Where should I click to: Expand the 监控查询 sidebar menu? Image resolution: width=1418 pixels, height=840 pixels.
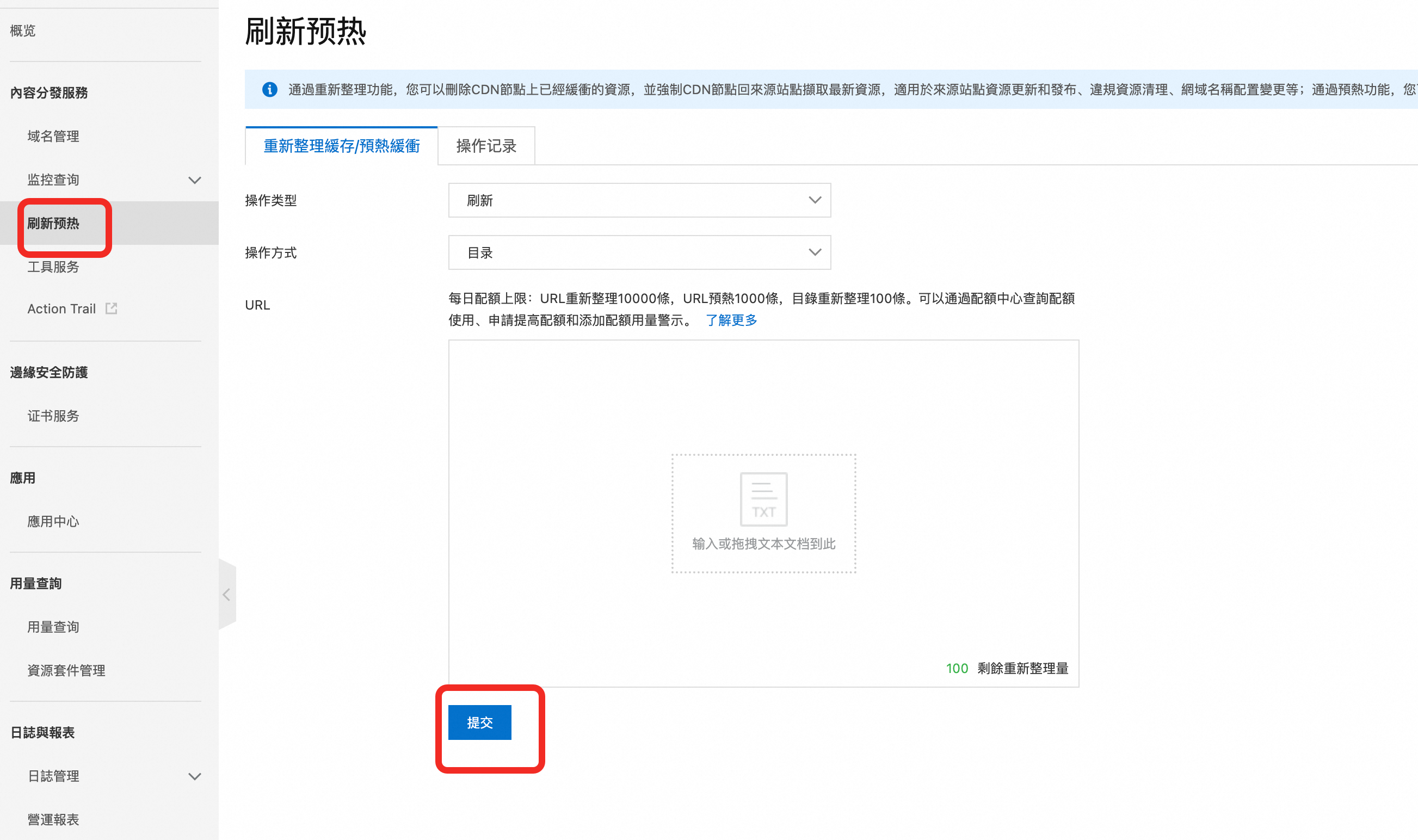pos(194,180)
